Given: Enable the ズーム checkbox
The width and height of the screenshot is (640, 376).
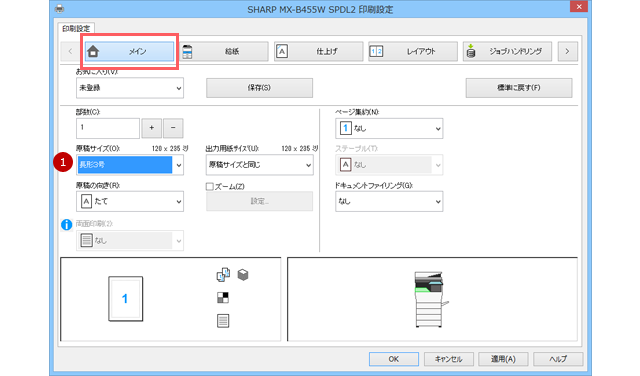Looking at the screenshot, I should tap(210, 187).
